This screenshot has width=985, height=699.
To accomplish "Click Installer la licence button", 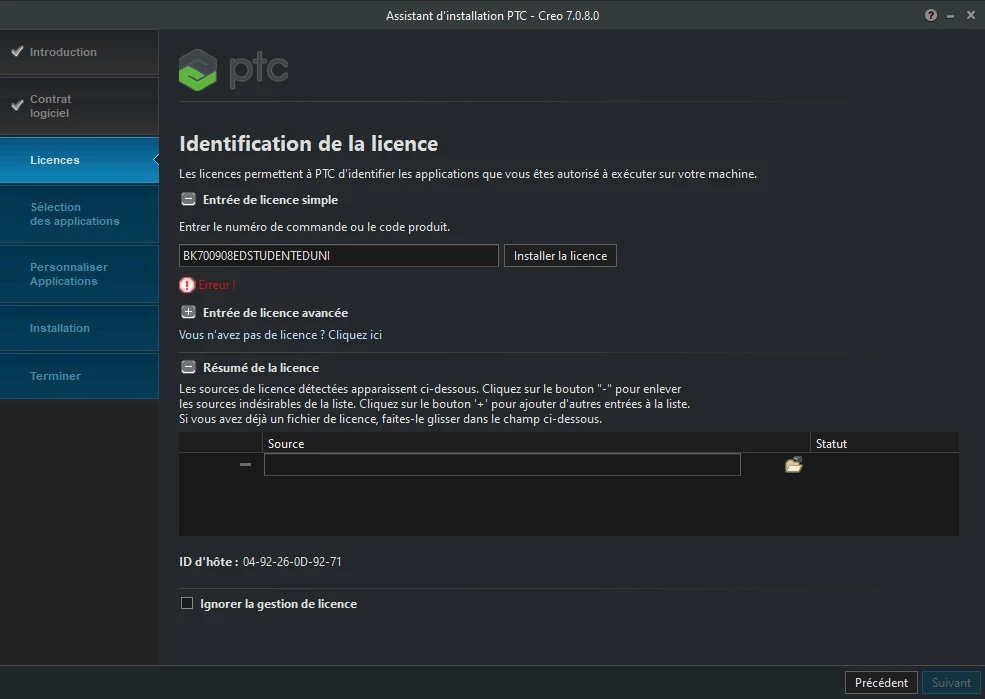I will (560, 256).
